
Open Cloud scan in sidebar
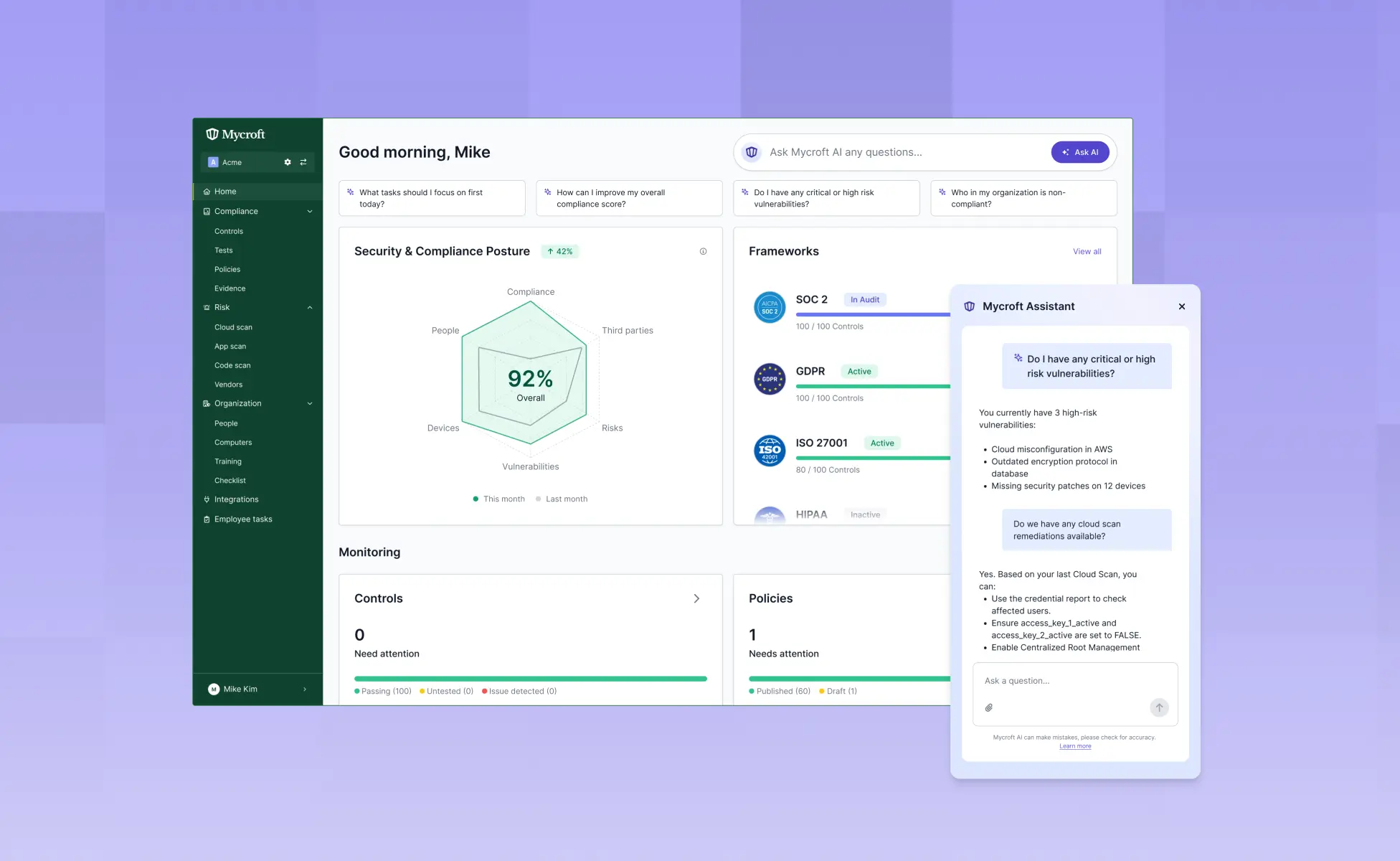(x=233, y=327)
